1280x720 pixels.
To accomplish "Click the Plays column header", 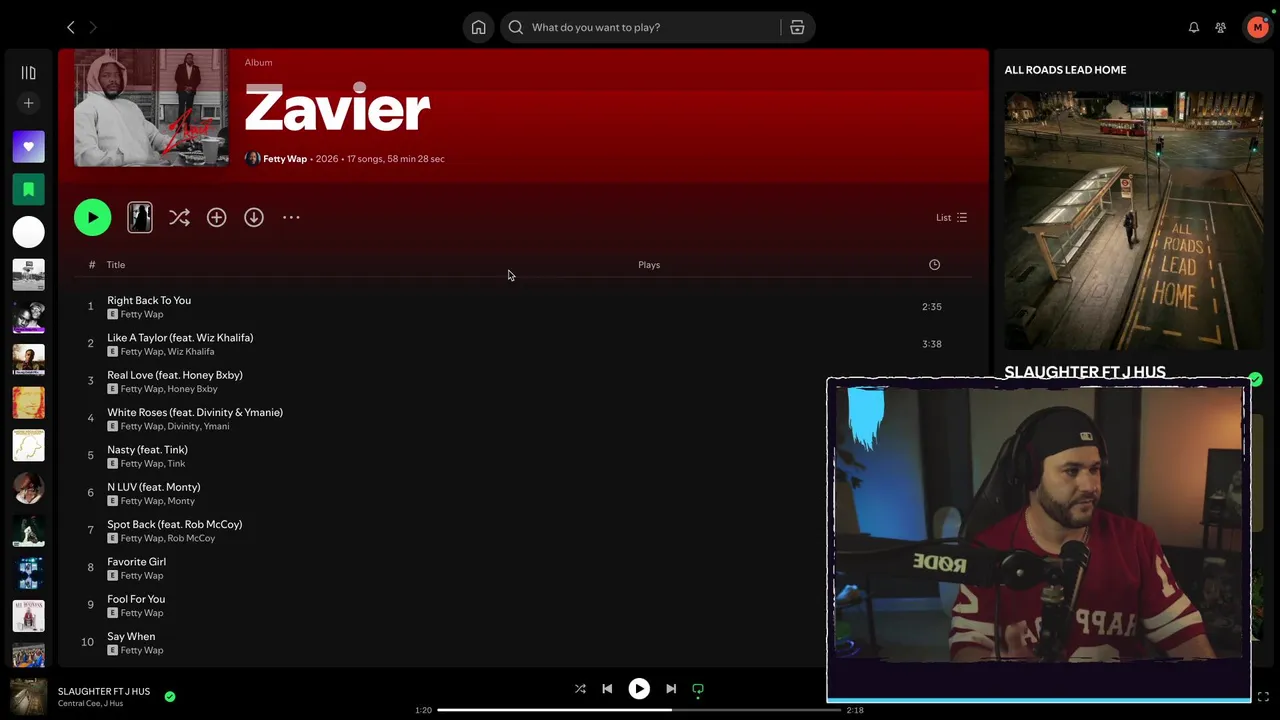I will click(x=649, y=265).
